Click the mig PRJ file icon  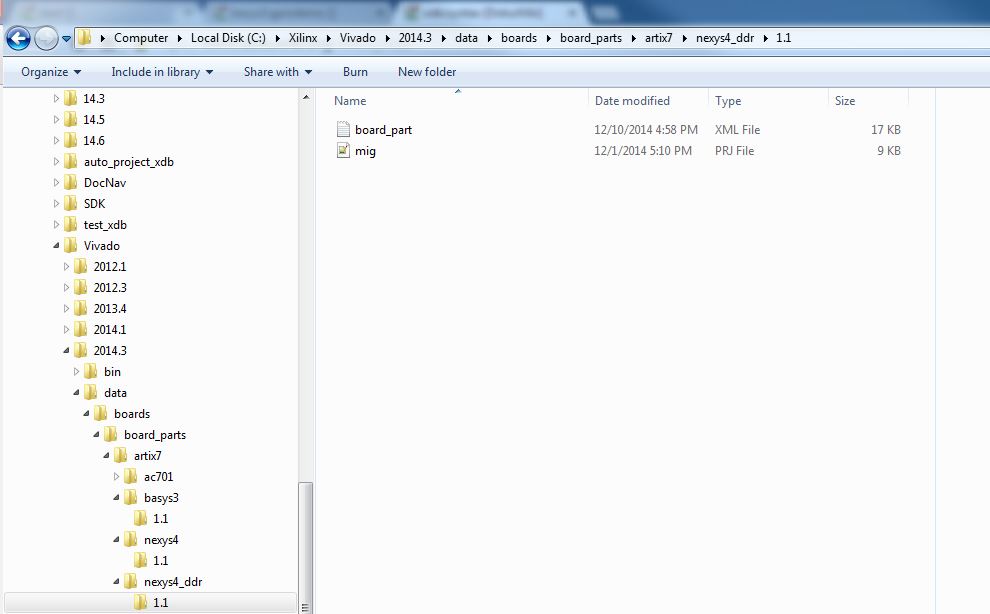(x=343, y=150)
